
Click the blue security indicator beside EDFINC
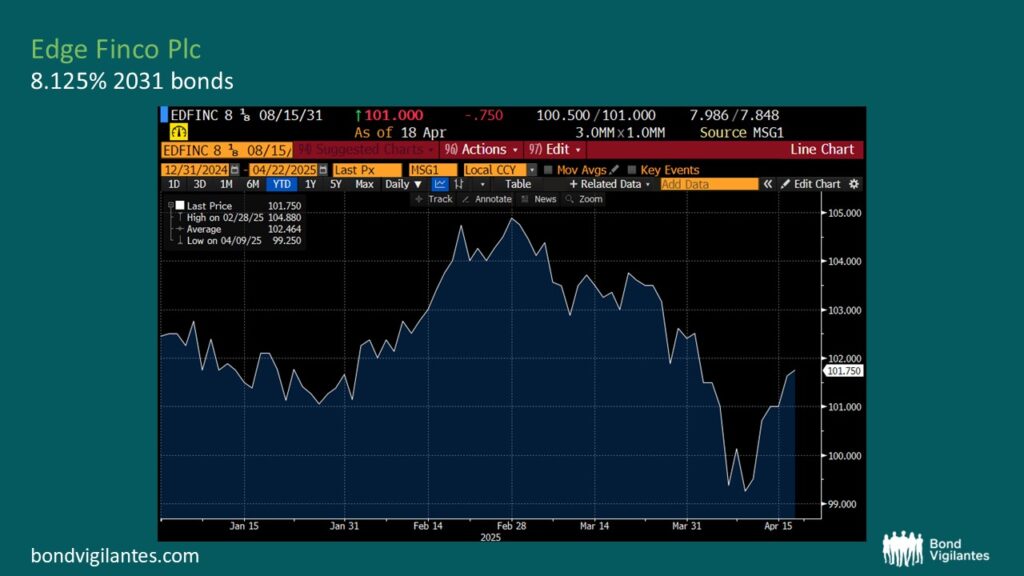point(164,115)
